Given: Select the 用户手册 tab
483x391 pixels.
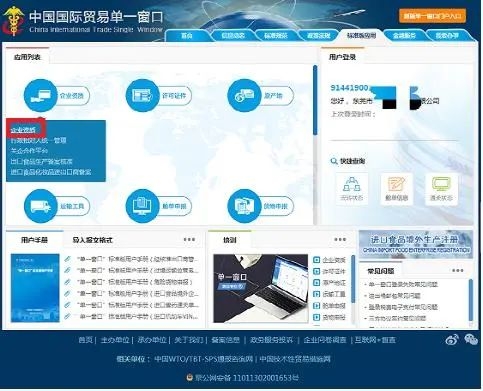Looking at the screenshot, I should click(34, 240).
